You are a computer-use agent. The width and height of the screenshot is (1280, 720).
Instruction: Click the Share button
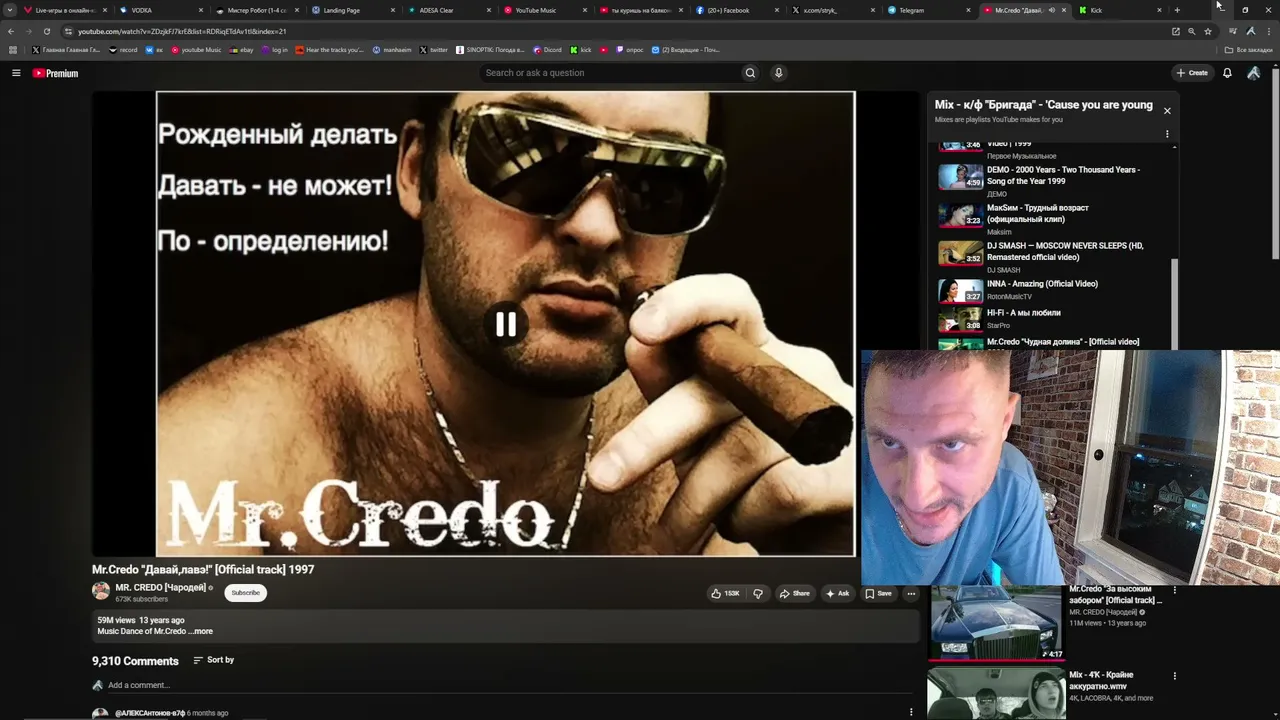[794, 593]
